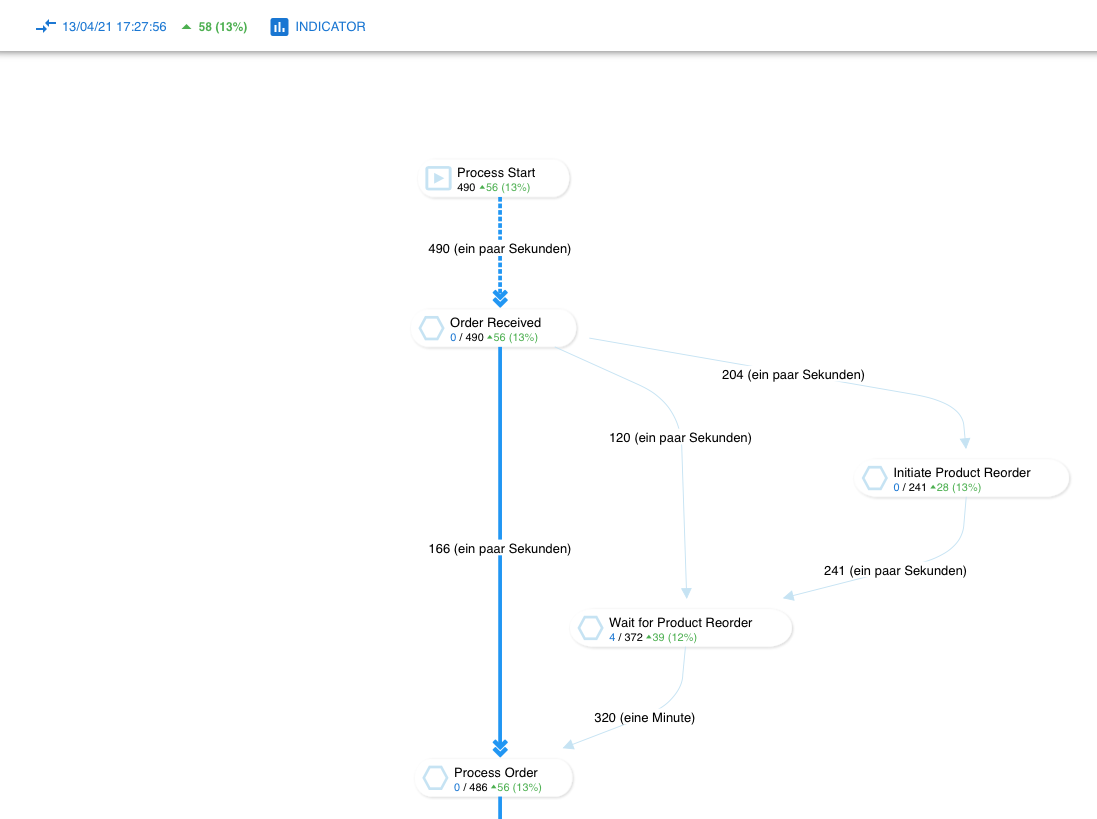Select the Process Order node label
1097x819 pixels.
[495, 773]
